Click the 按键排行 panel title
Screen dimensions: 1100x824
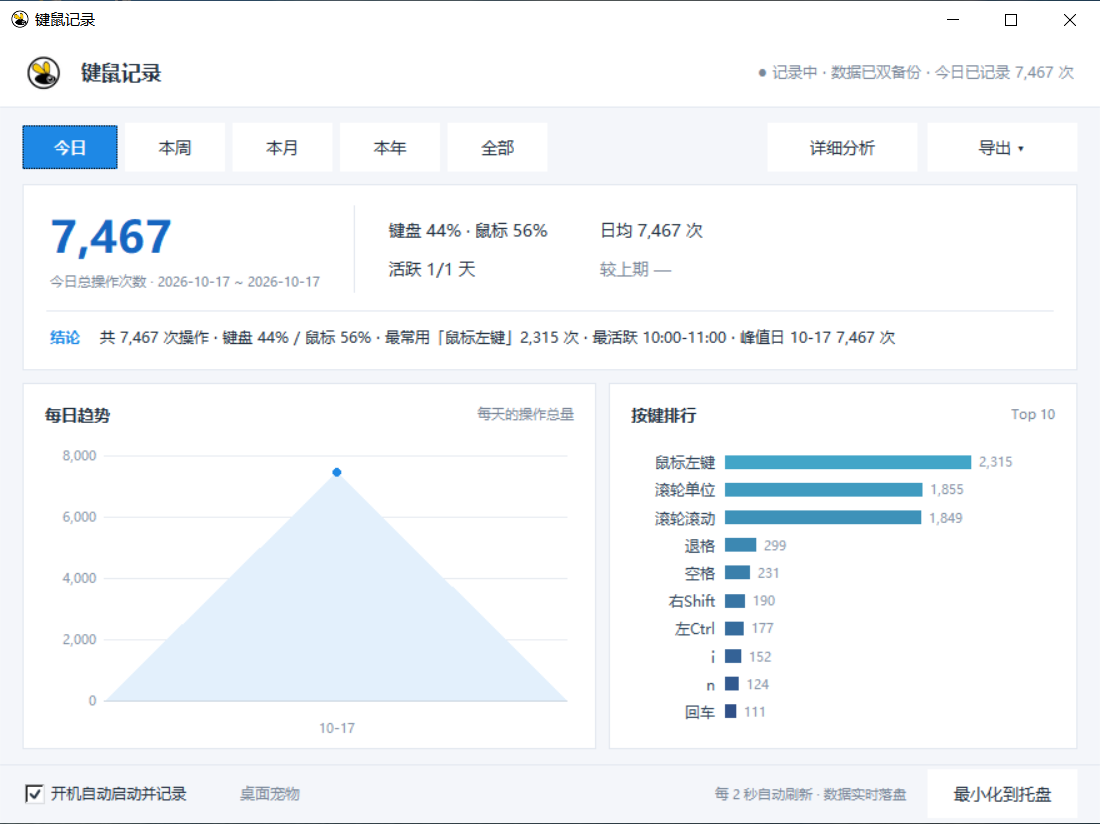click(664, 415)
